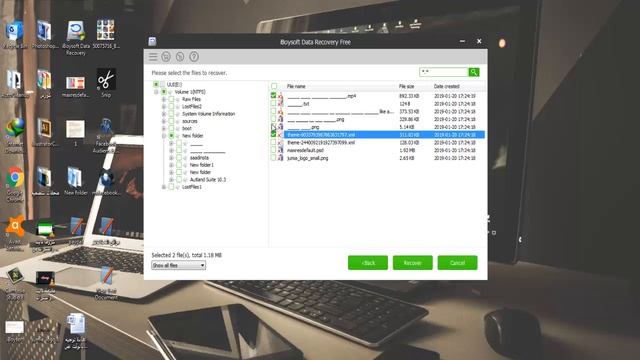Expand the System Volume Information node
This screenshot has height=360, width=640.
tap(164, 114)
